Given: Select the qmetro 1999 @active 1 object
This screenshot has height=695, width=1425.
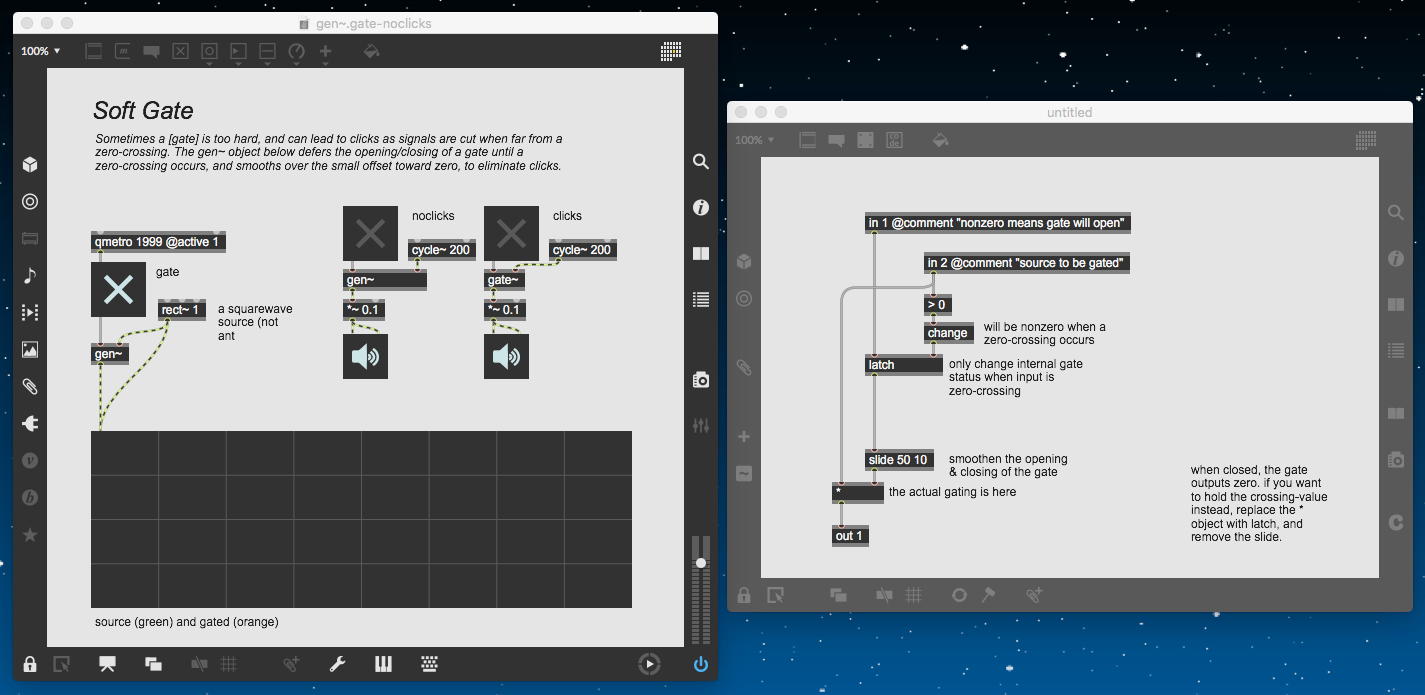Looking at the screenshot, I should pos(158,241).
